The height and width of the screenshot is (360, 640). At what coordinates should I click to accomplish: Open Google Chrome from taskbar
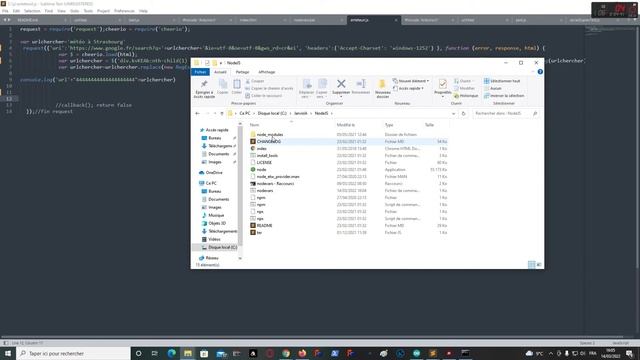point(286,353)
